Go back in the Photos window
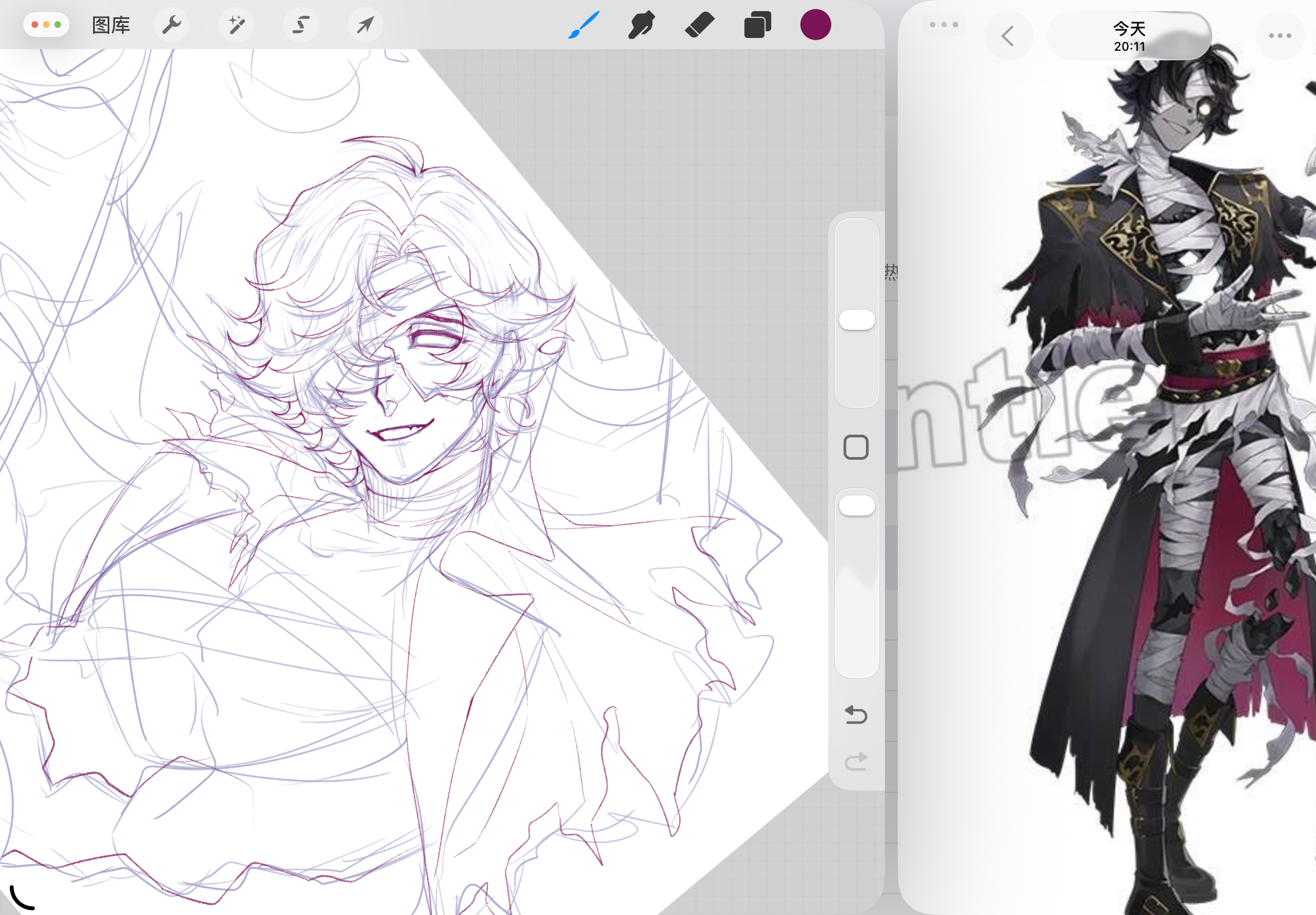 pos(1009,36)
